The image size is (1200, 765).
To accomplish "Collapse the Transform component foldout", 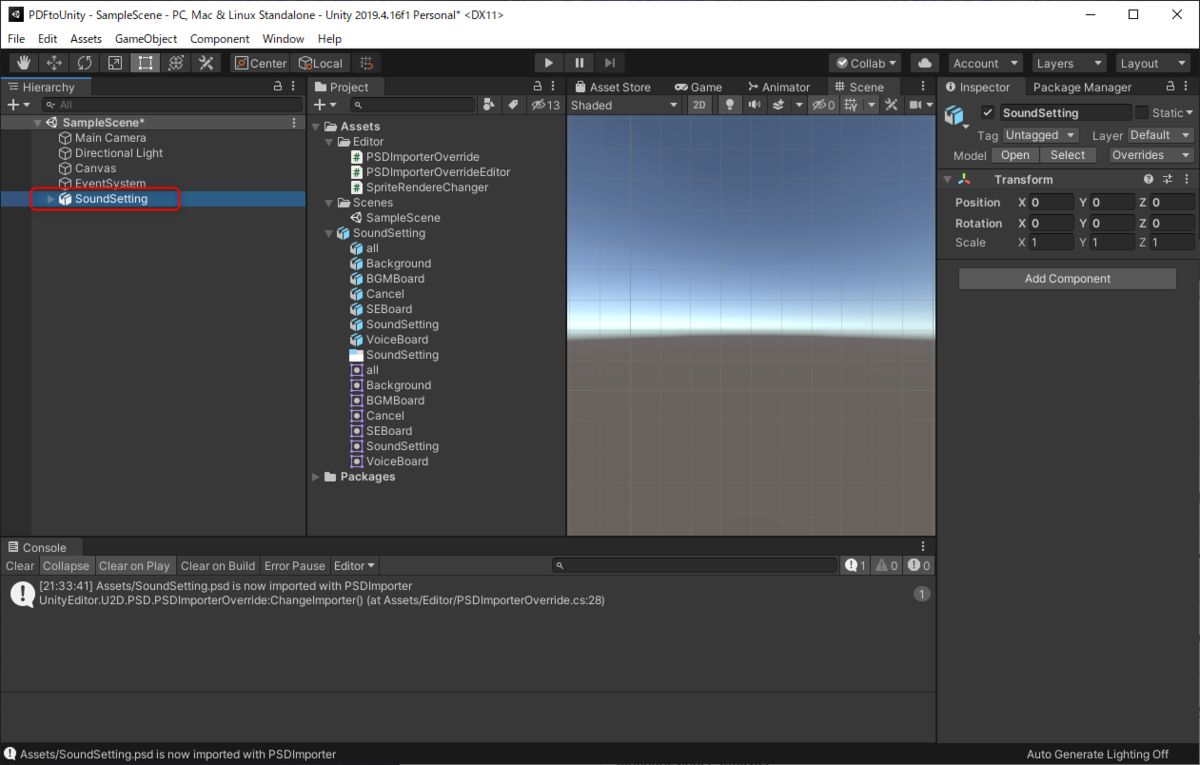I will point(947,179).
